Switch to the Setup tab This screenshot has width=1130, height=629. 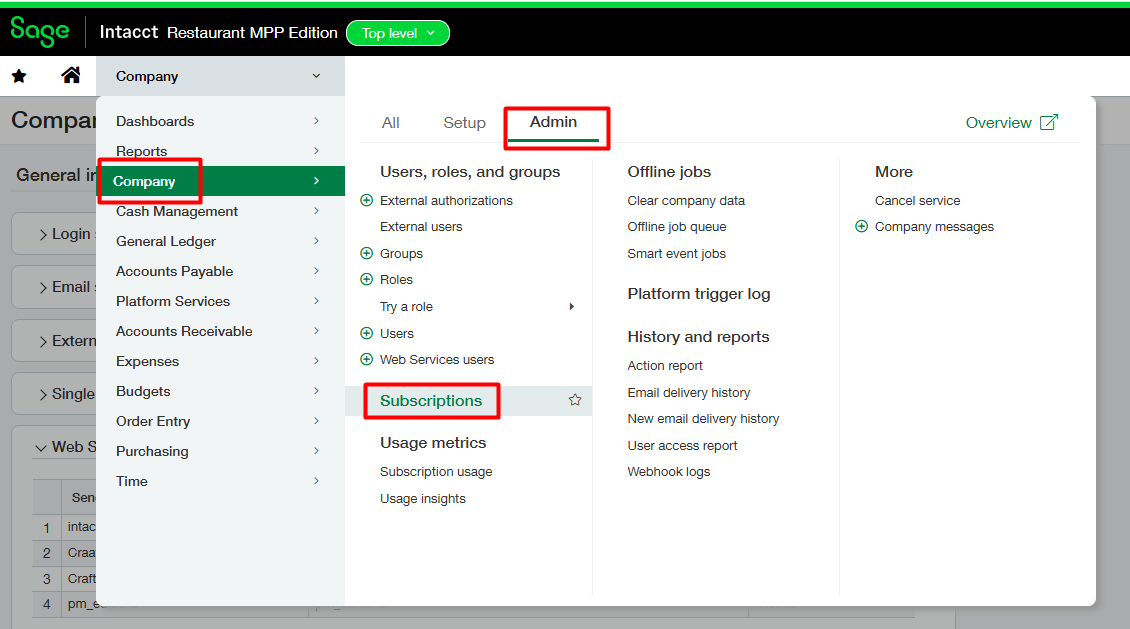click(464, 122)
